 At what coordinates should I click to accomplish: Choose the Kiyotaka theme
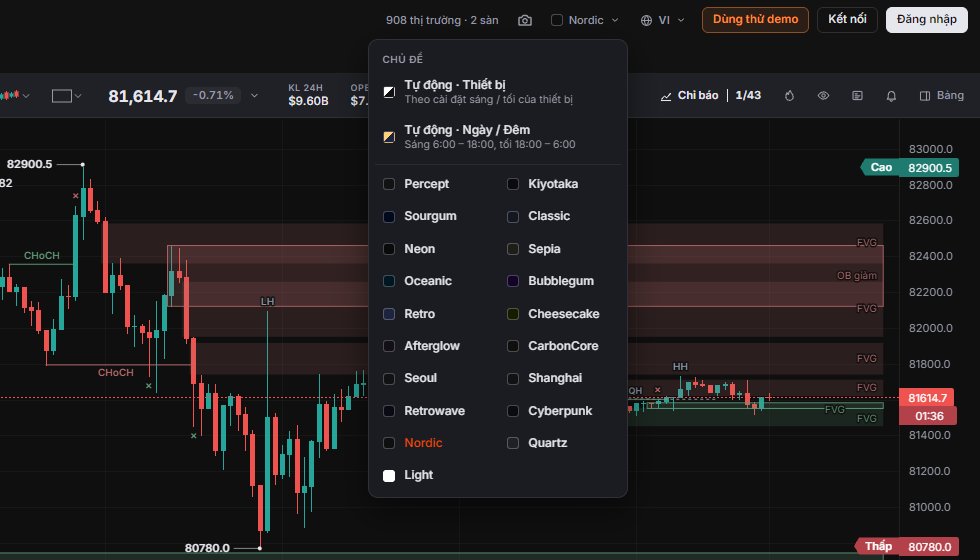[542, 184]
